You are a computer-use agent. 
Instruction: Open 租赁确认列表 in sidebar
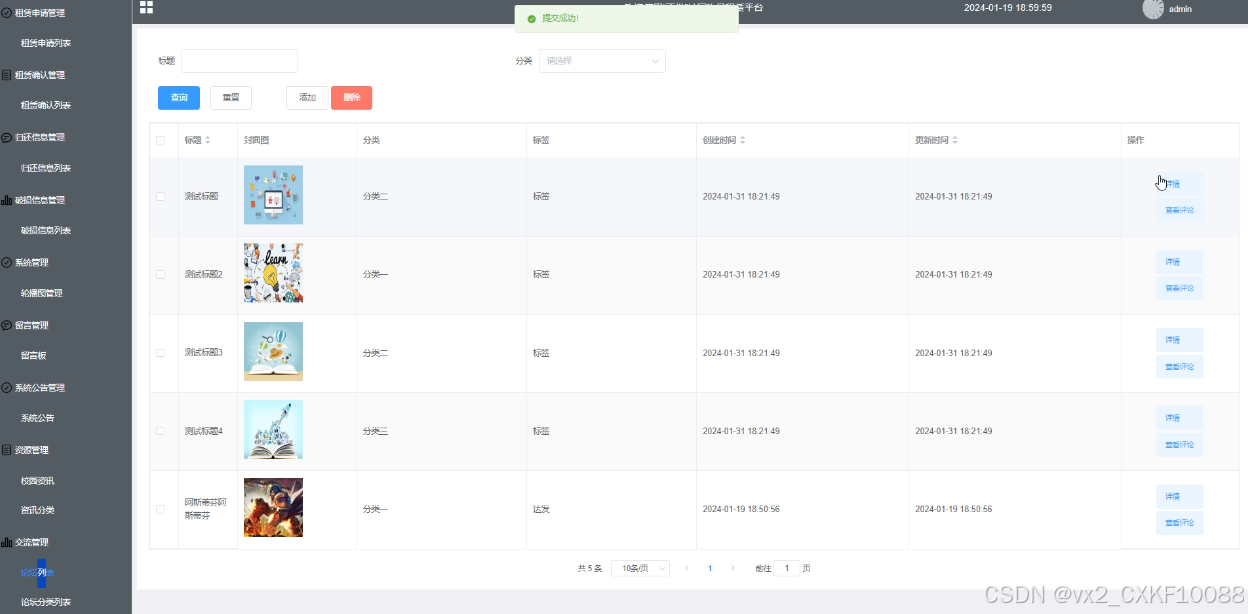(x=46, y=105)
